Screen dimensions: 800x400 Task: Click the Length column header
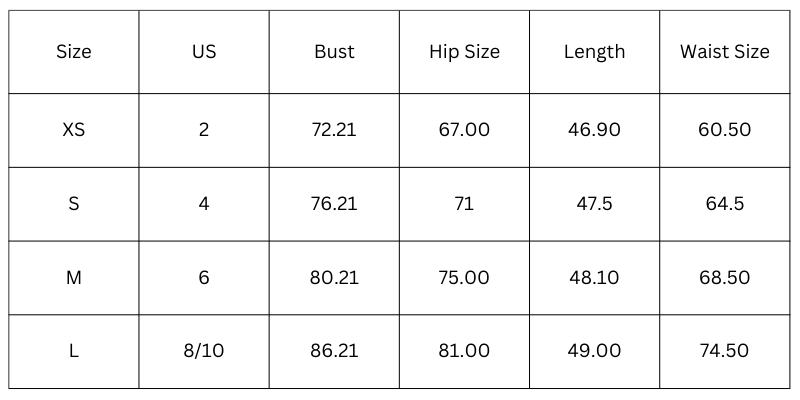coord(594,52)
